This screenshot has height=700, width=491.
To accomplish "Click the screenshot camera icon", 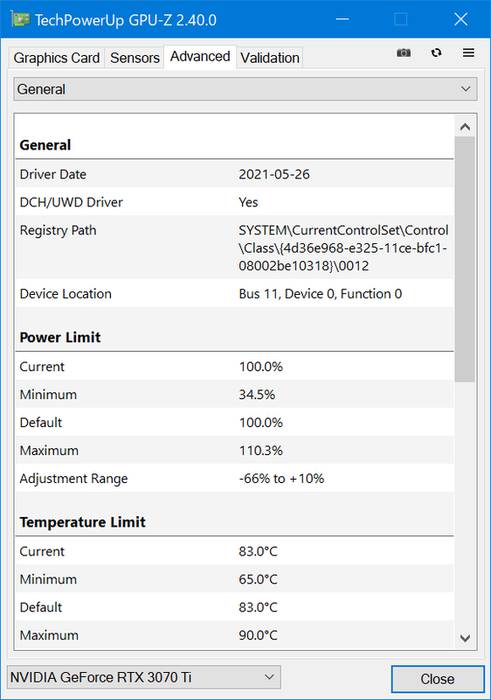I will pos(404,53).
